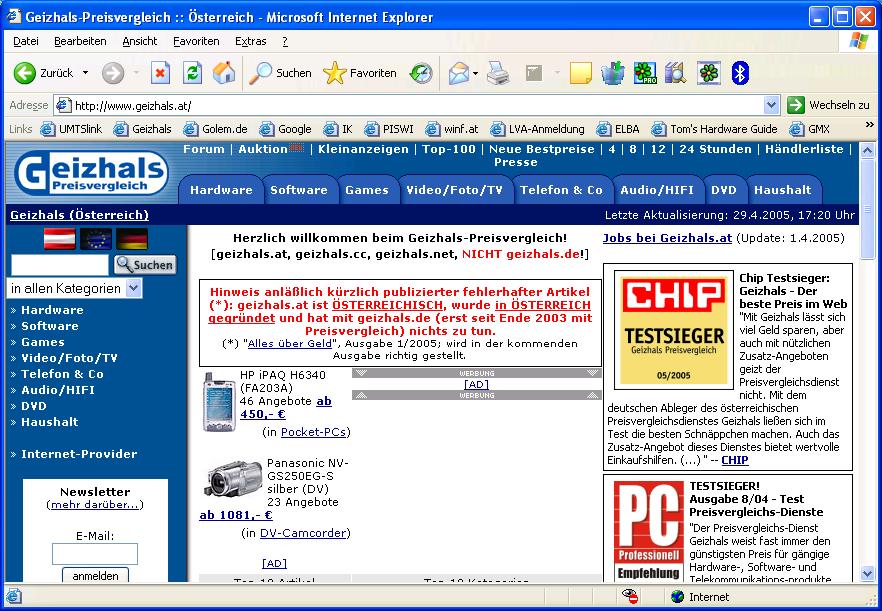Go to the Home page icon

coord(224,73)
